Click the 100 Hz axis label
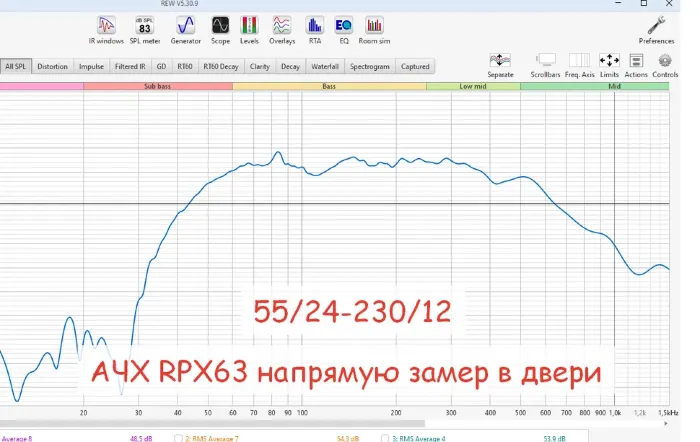This screenshot has width=700, height=442. (x=302, y=413)
